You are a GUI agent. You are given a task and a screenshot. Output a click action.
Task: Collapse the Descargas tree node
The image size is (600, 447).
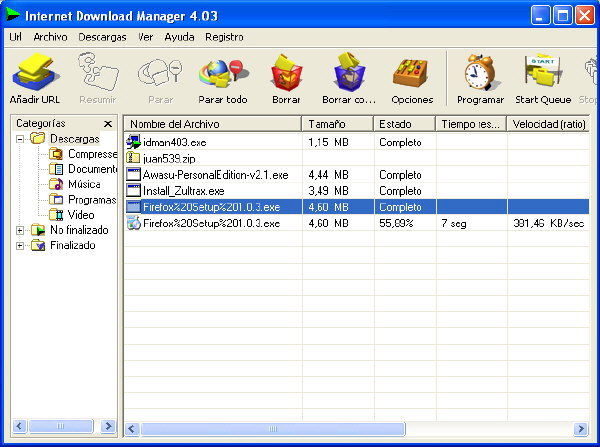pyautogui.click(x=20, y=139)
